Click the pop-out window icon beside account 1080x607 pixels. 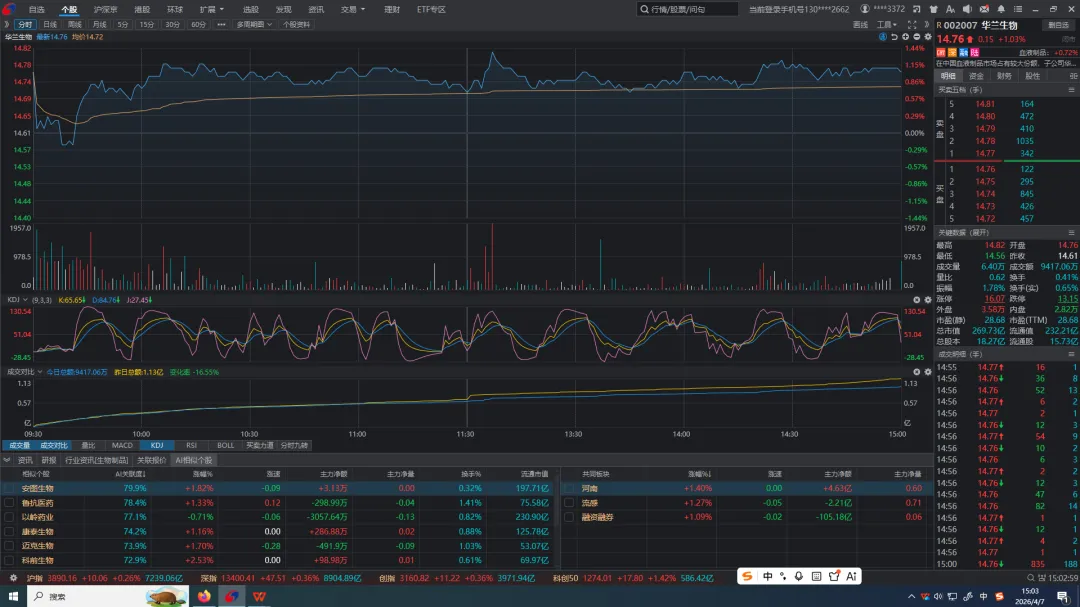click(x=917, y=9)
